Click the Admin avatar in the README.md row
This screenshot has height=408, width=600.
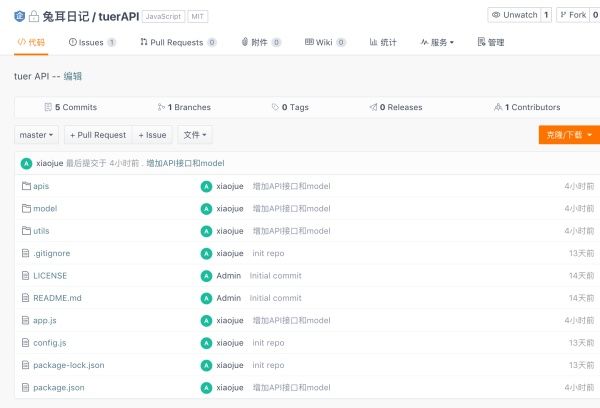(206, 298)
